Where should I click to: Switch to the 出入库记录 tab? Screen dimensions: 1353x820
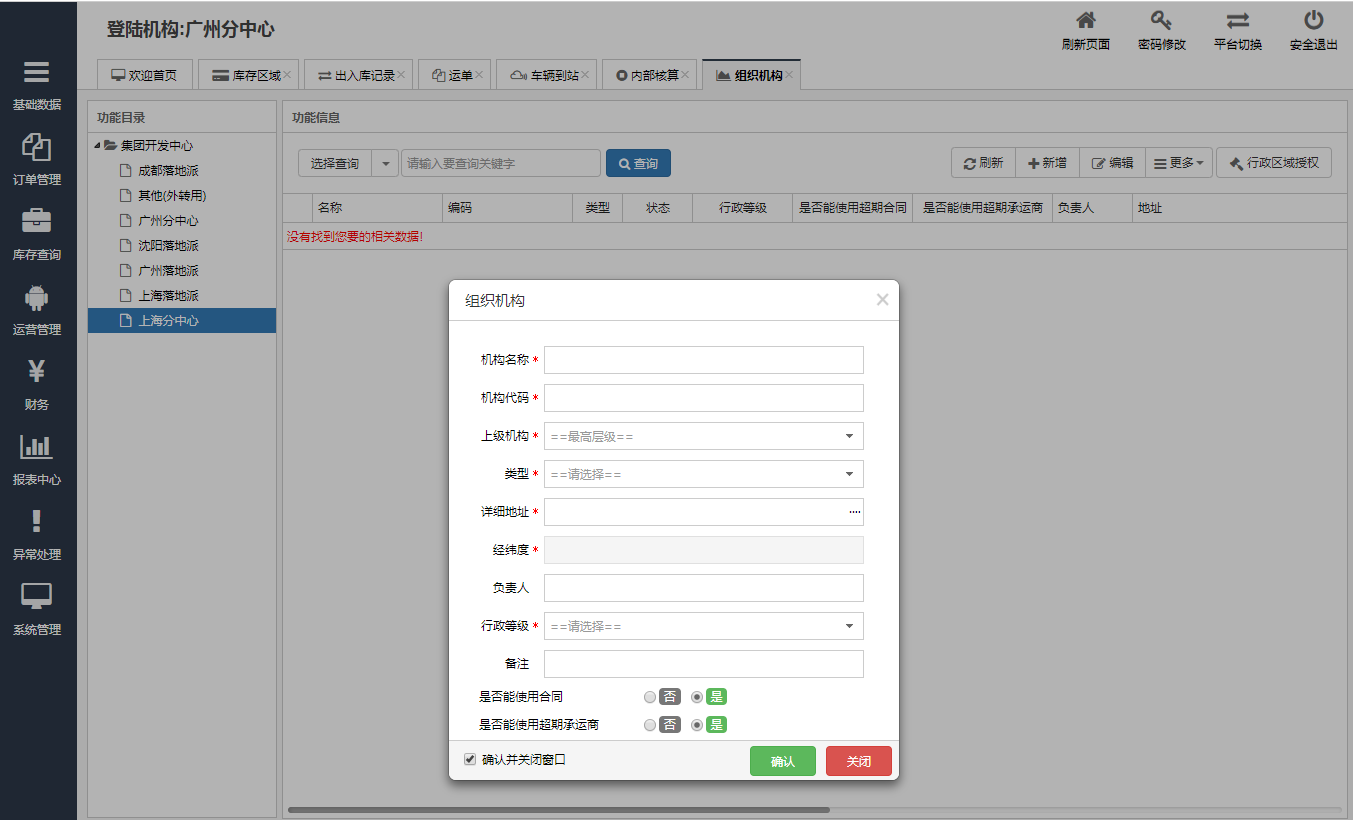357,75
